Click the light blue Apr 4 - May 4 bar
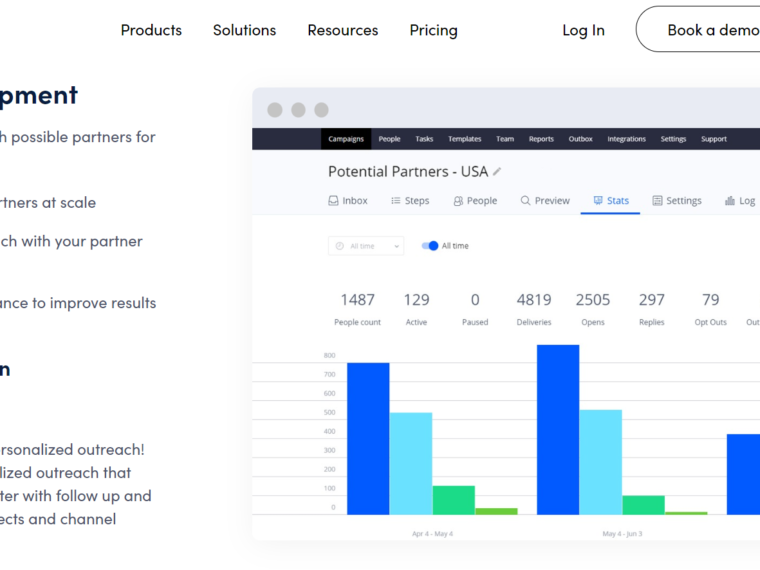The image size is (760, 570). tap(411, 463)
